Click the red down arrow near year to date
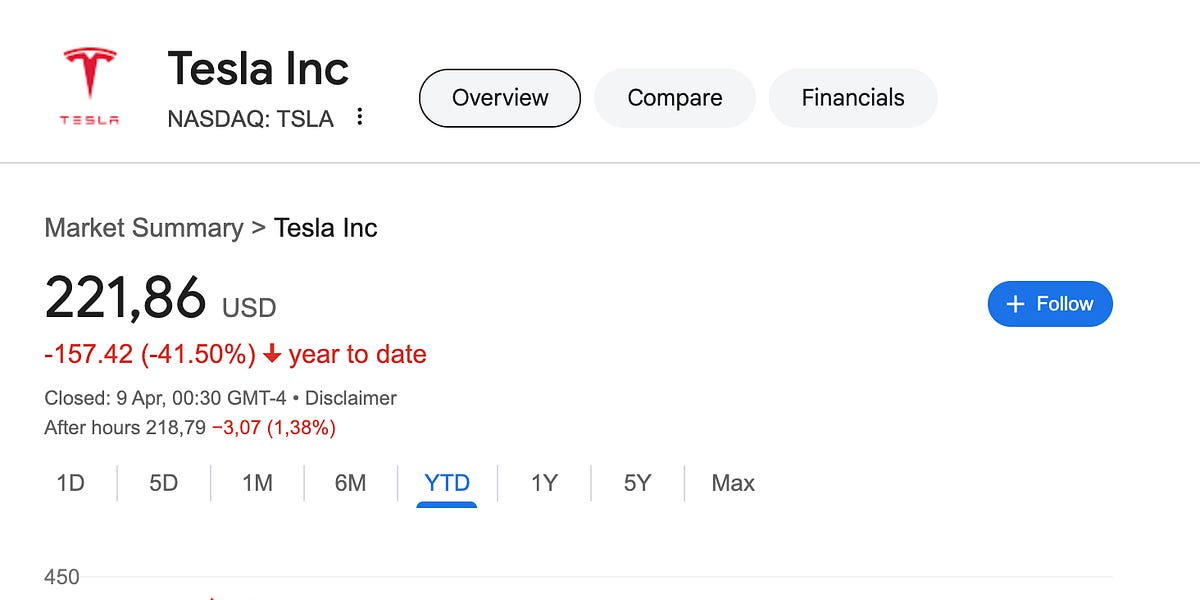The width and height of the screenshot is (1200, 600). [x=272, y=355]
